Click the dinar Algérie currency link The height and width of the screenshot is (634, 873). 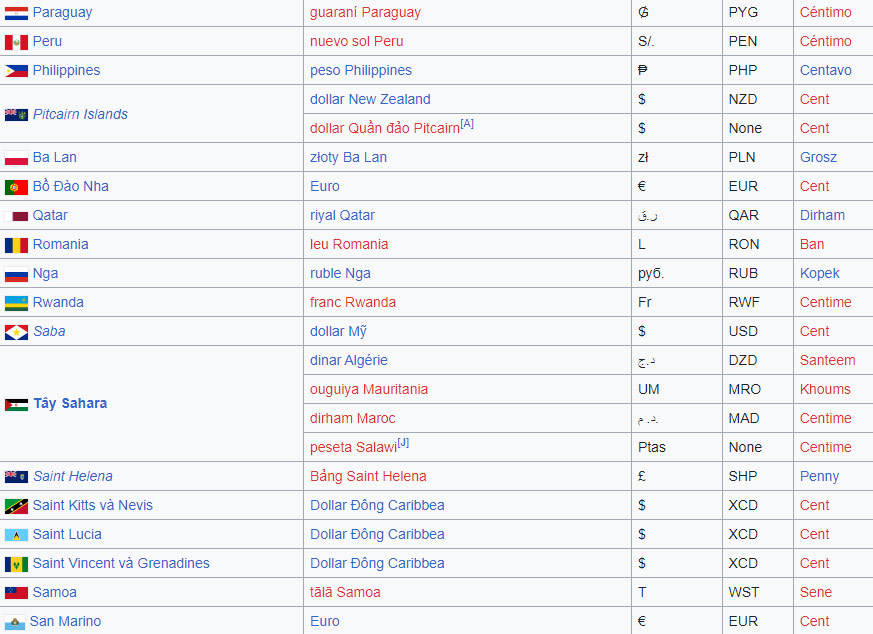[348, 360]
